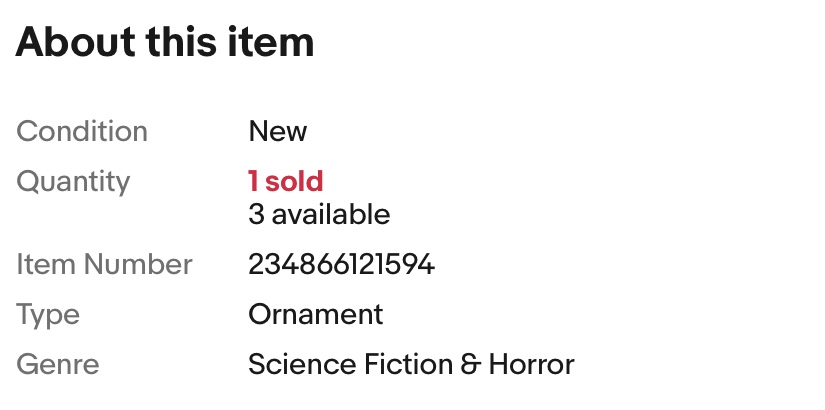Select the Genre label
The height and width of the screenshot is (410, 825).
[x=58, y=364]
